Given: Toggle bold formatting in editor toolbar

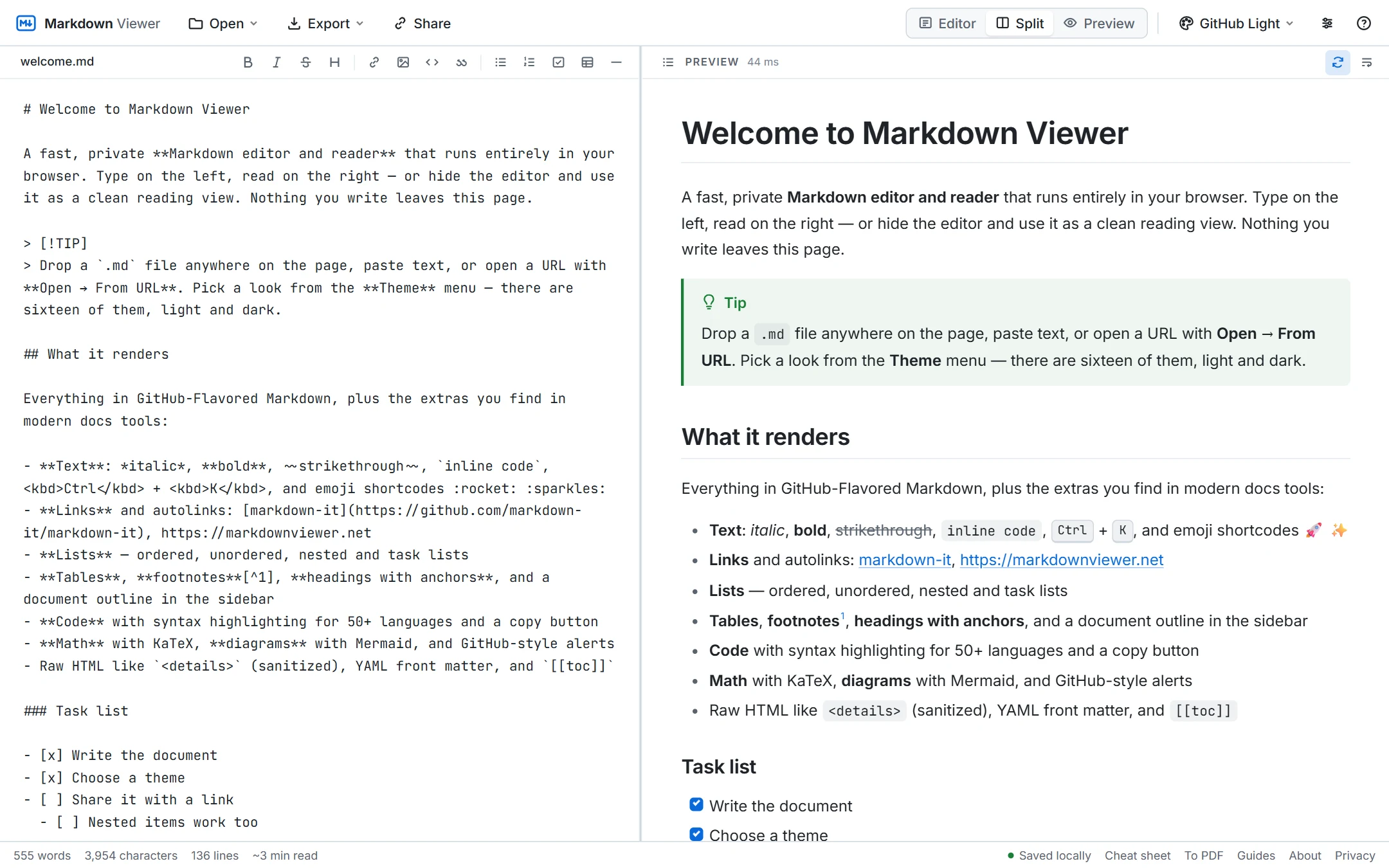Looking at the screenshot, I should (248, 62).
